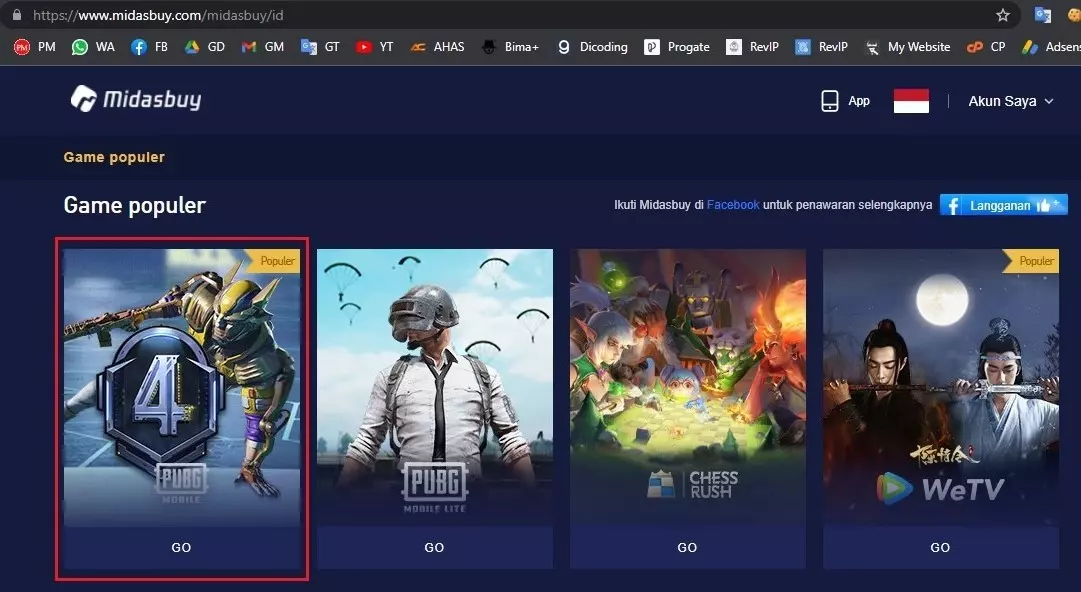Open the Chess Rush game thumbnail
1081x592 pixels.
[x=688, y=387]
